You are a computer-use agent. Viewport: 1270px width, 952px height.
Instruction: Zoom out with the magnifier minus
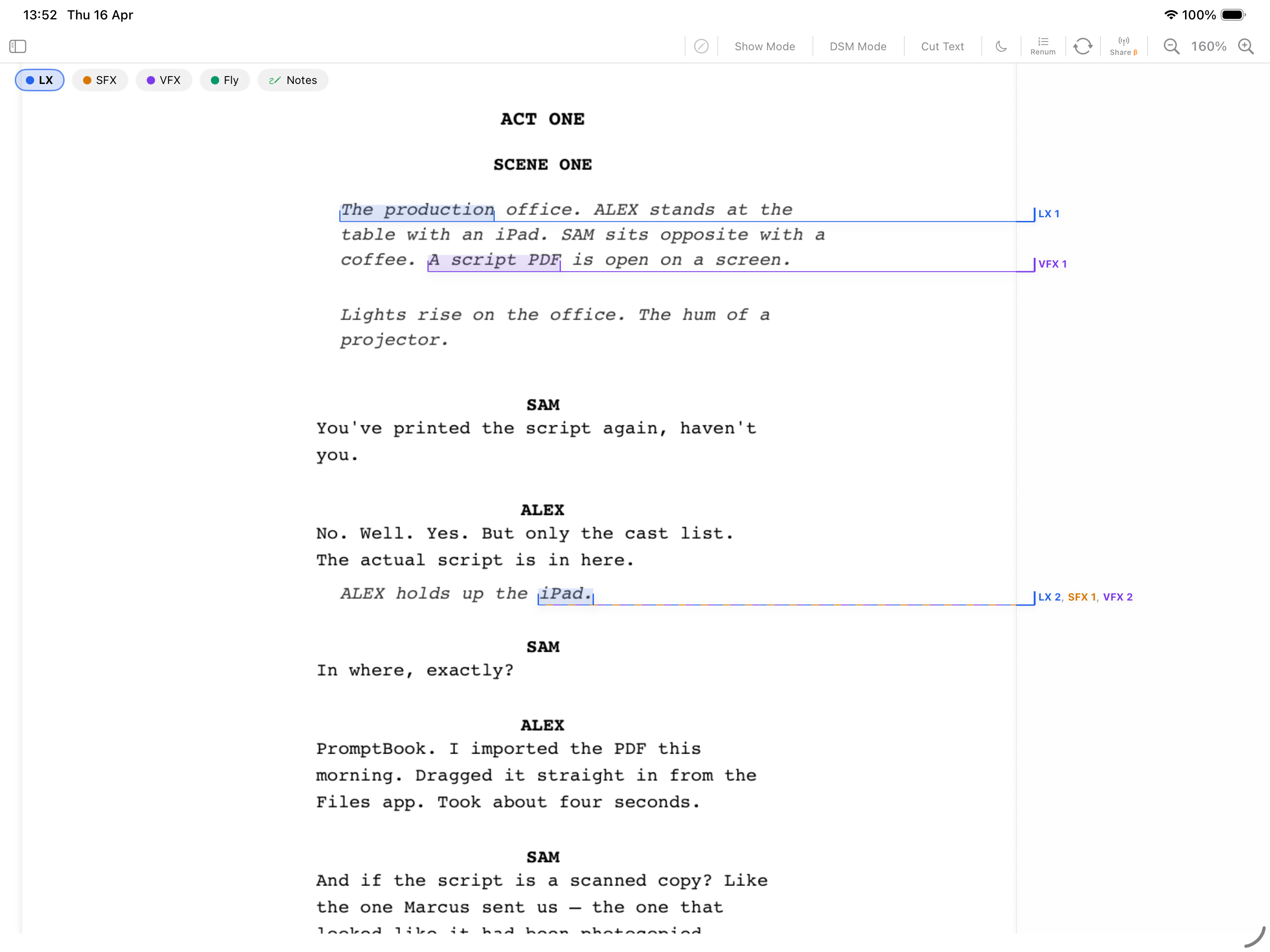tap(1171, 47)
